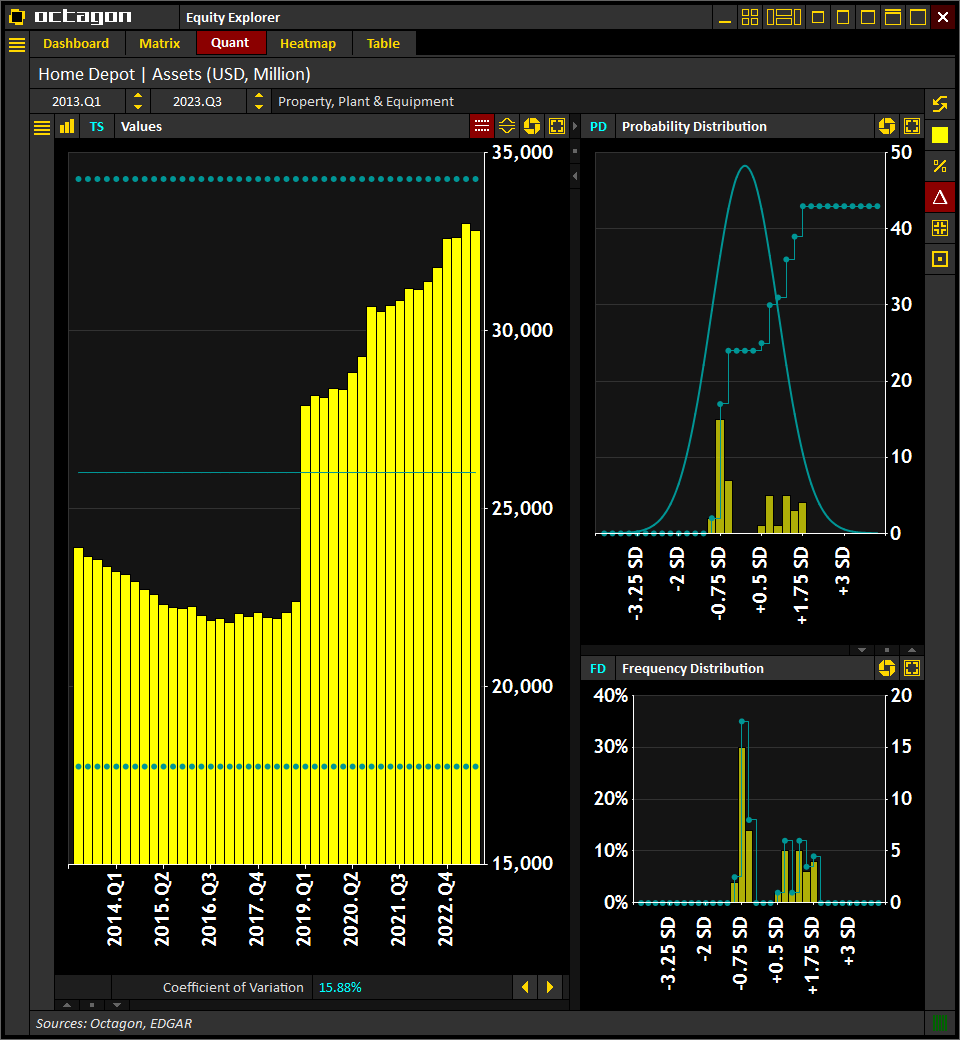
Task: Click the pie-style refresh icon in Frequency Distribution header
Action: click(x=887, y=668)
